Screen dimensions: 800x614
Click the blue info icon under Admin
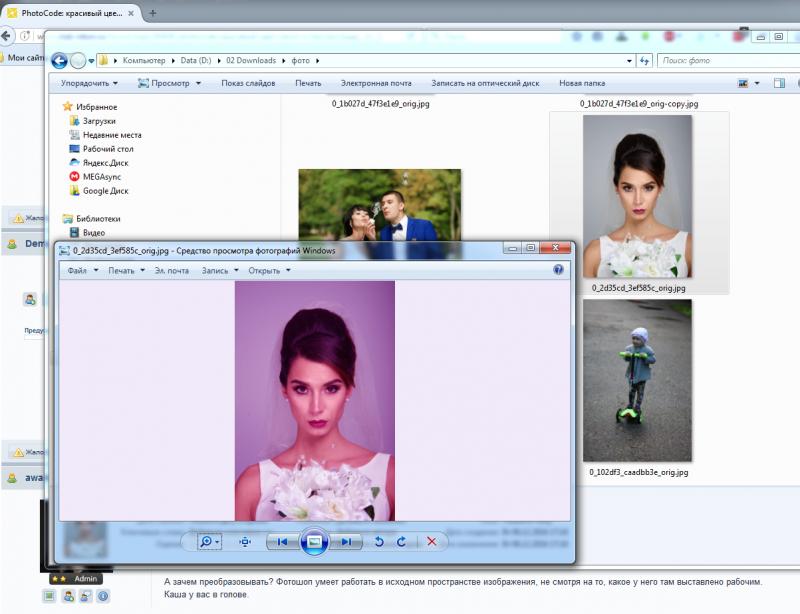pyautogui.click(x=103, y=596)
